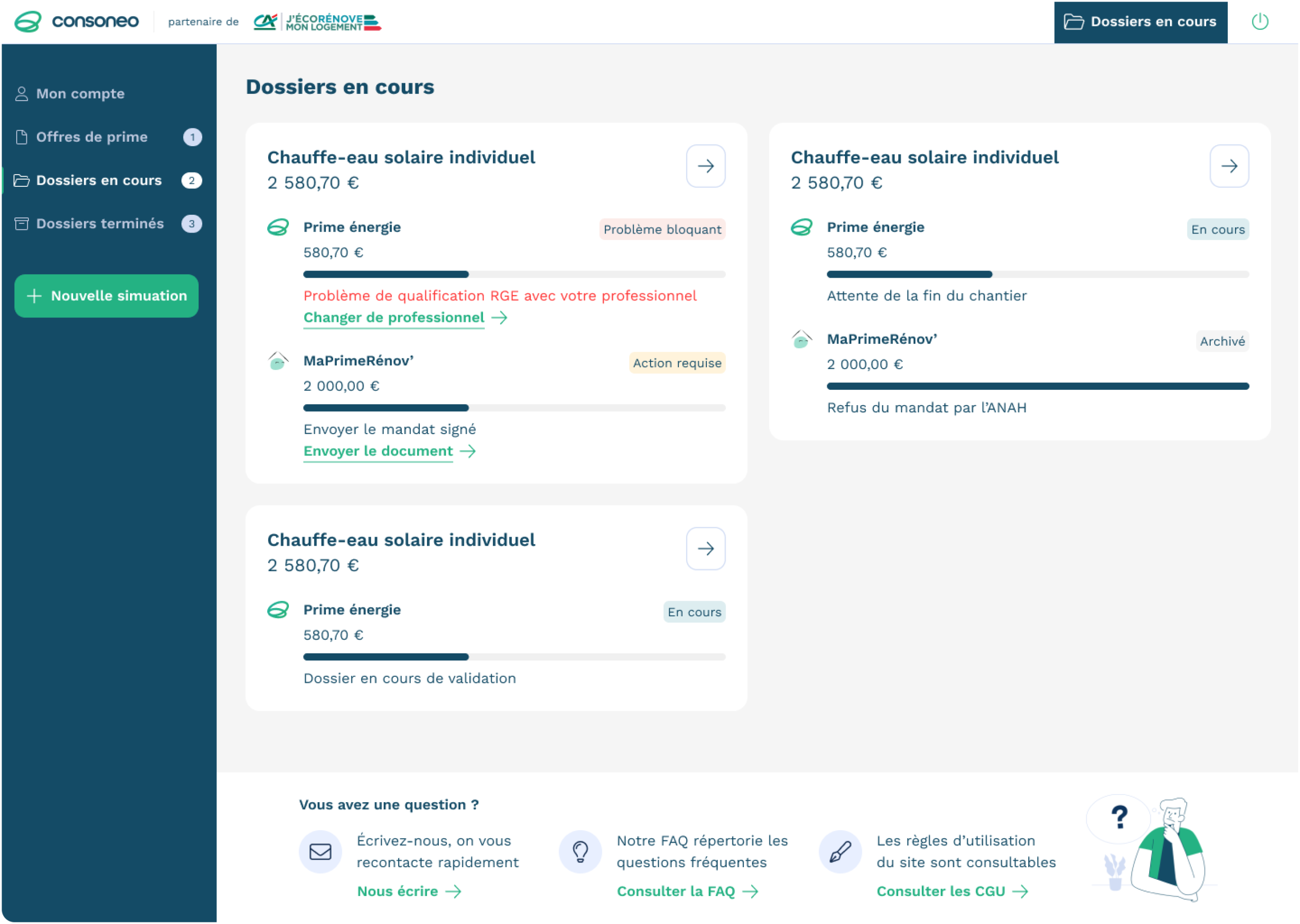Open right column Chauffe-eau dossier arrow
The image size is (1300, 924).
tap(1229, 166)
